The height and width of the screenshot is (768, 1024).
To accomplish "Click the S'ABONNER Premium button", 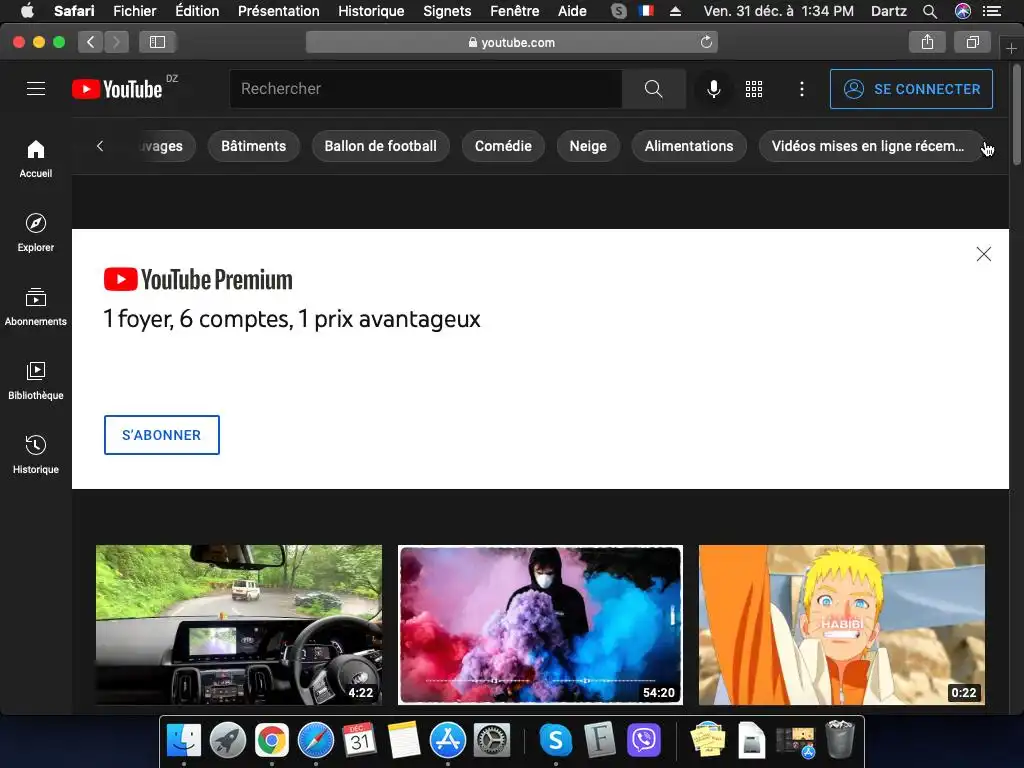I will pyautogui.click(x=162, y=435).
